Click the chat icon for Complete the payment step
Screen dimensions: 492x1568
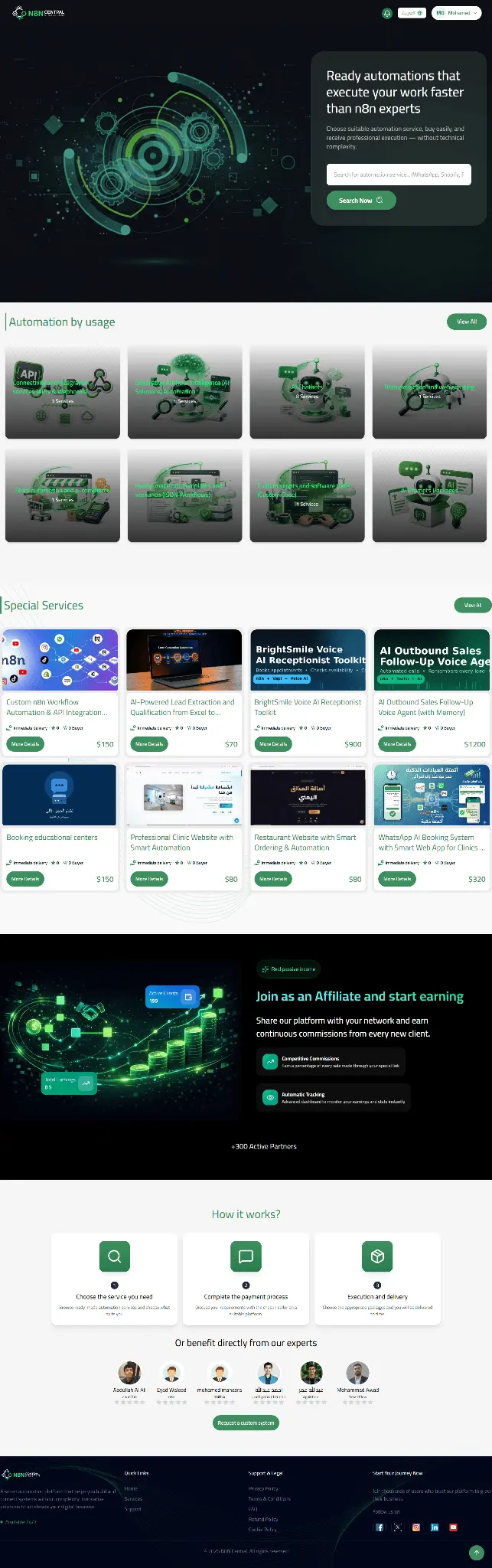(246, 1256)
